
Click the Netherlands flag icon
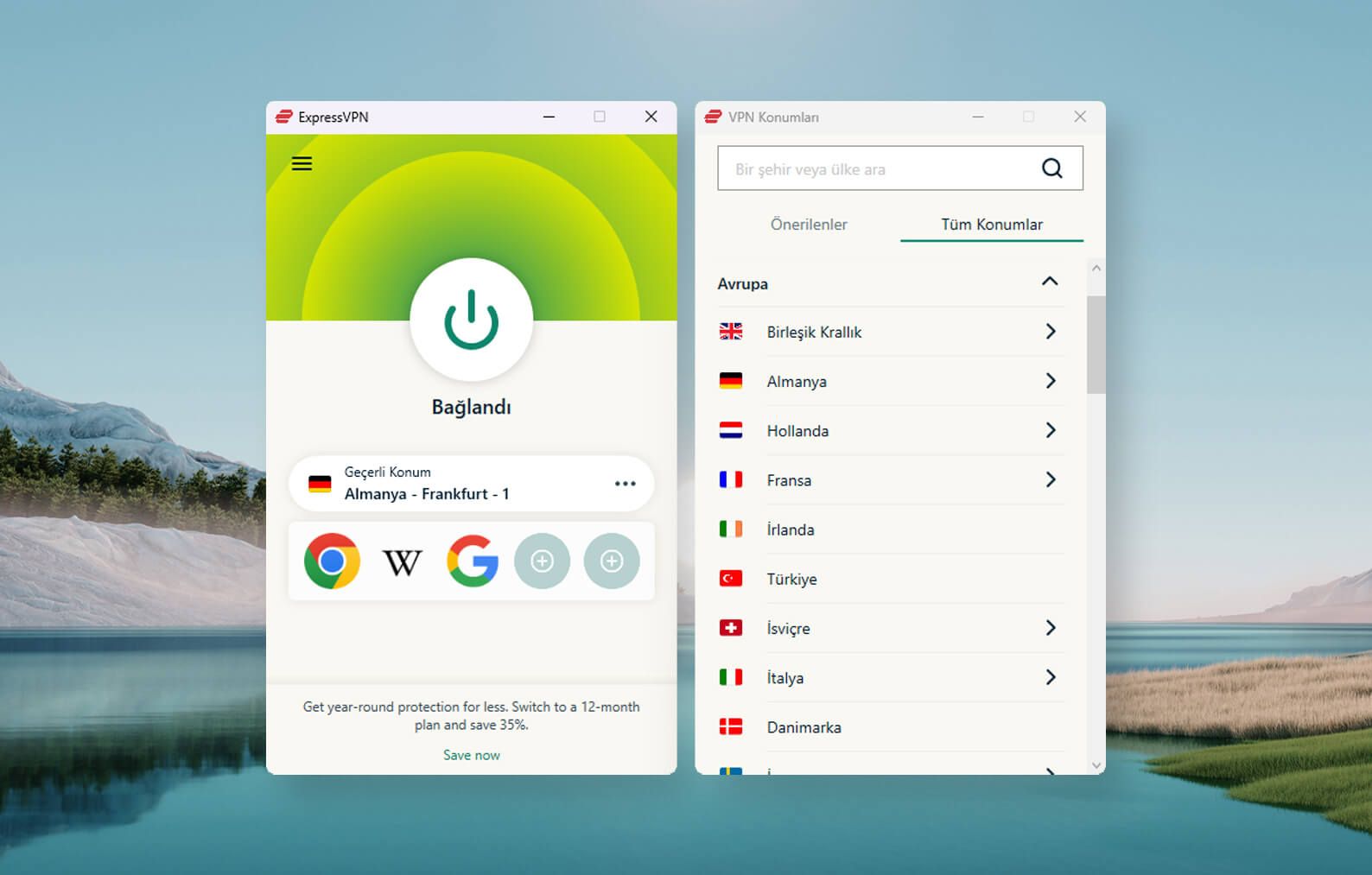(x=731, y=430)
